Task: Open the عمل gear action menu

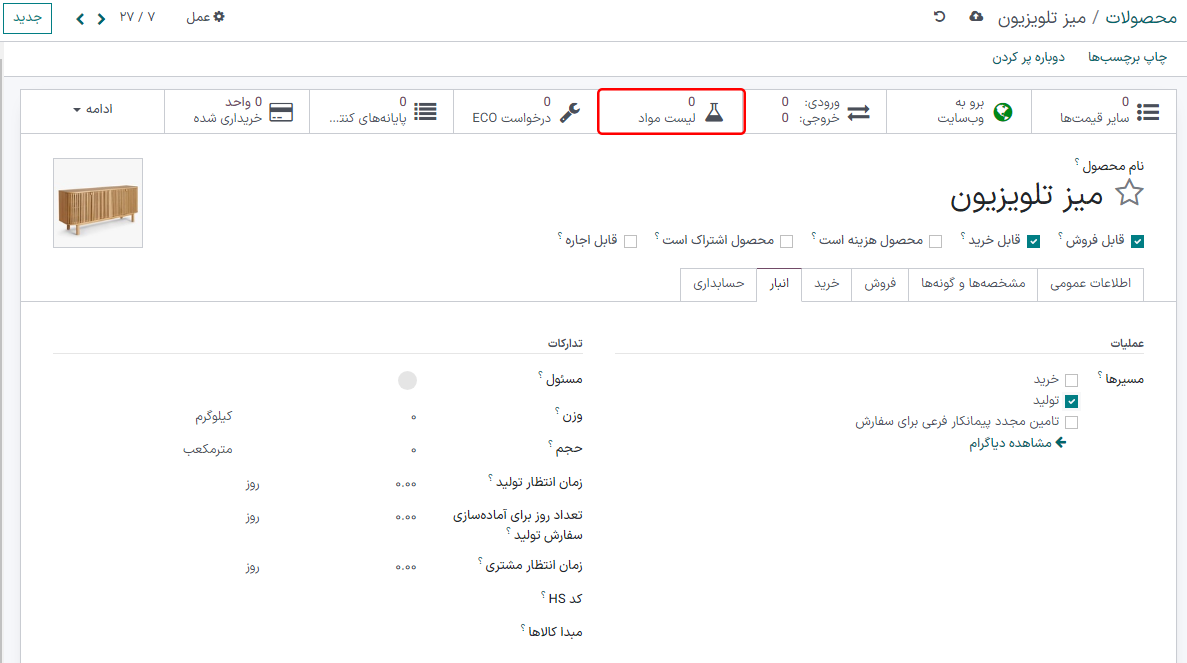Action: [204, 17]
